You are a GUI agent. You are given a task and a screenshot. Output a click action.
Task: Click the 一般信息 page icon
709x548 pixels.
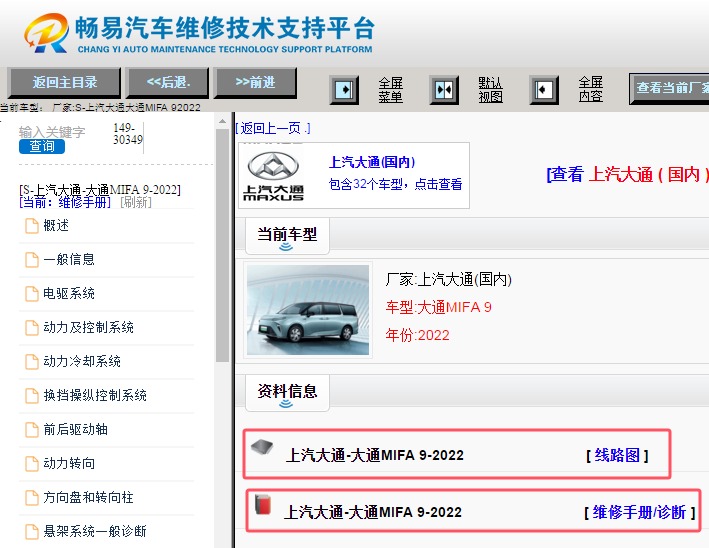[32, 260]
